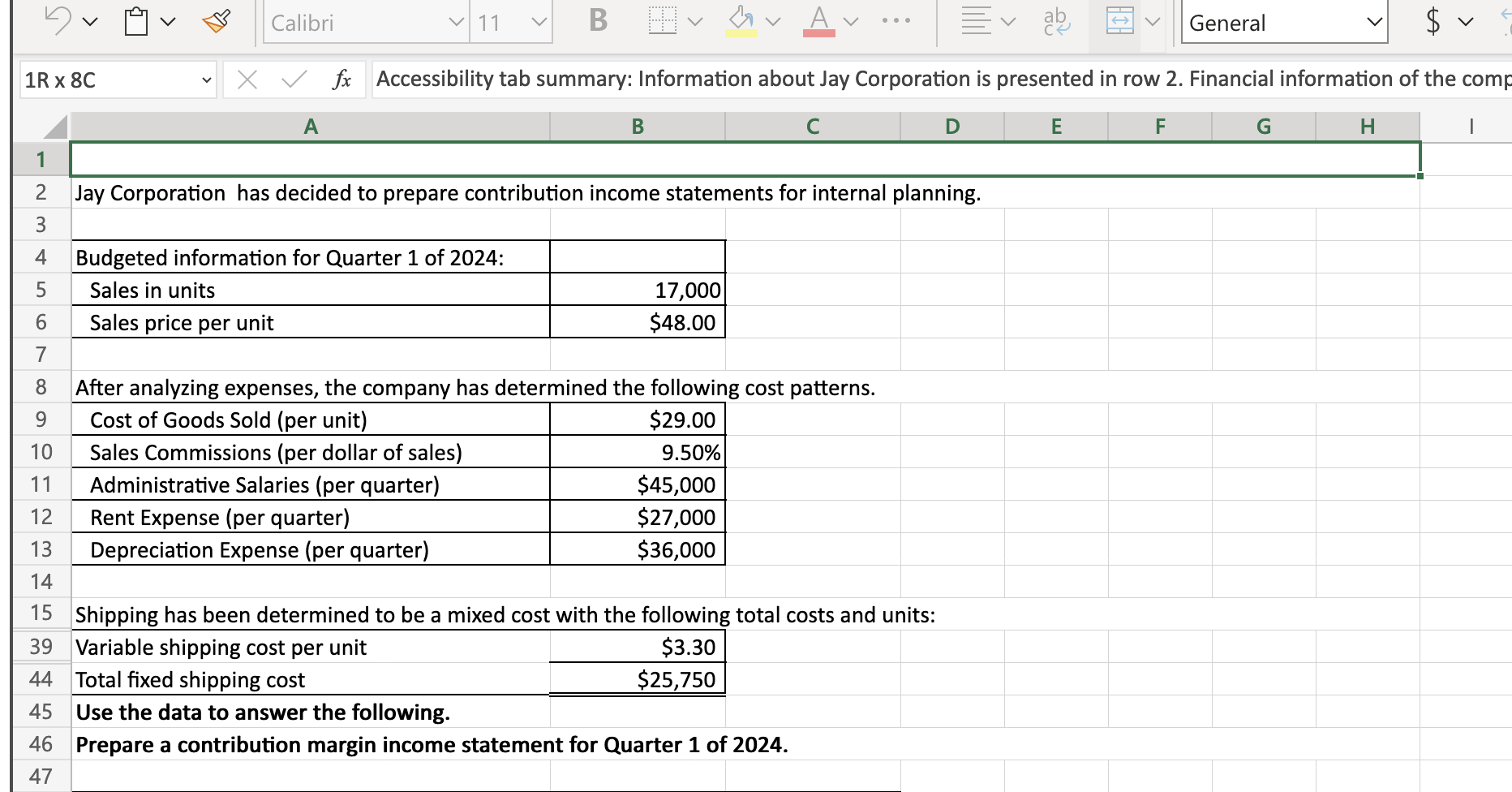The width and height of the screenshot is (1512, 792).
Task: Toggle Merge and Center
Action: point(1120,22)
